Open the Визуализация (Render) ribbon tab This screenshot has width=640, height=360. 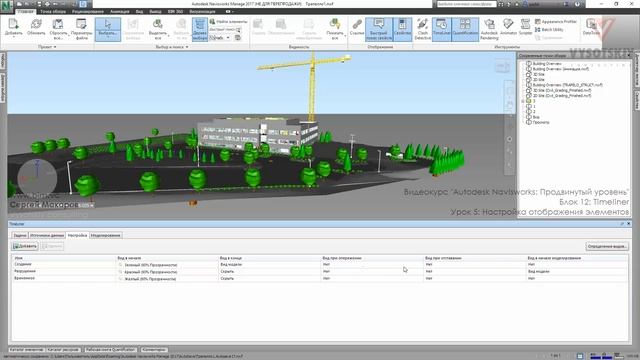tap(202, 11)
